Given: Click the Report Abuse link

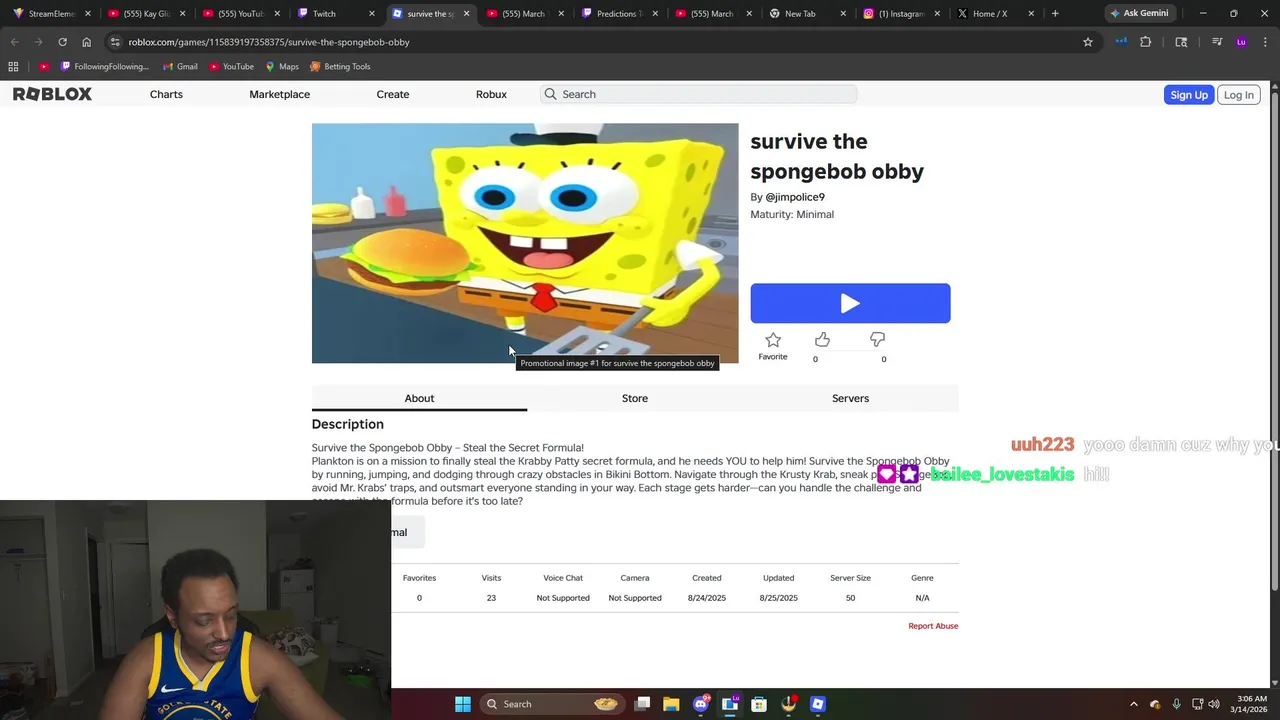Looking at the screenshot, I should [x=933, y=626].
